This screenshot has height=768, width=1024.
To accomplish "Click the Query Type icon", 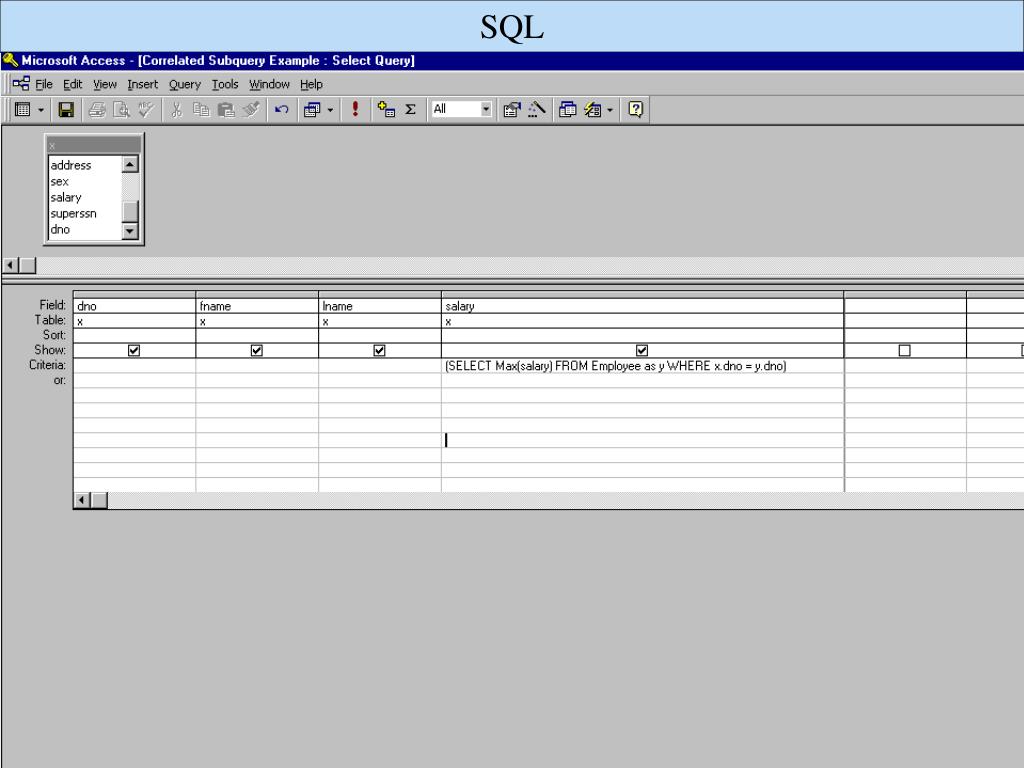I will click(312, 110).
